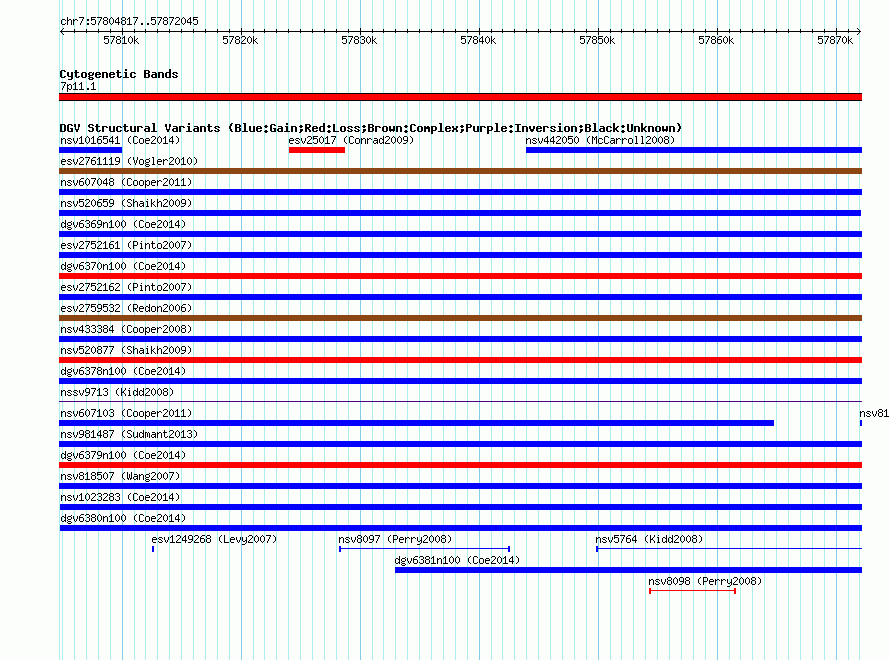Click nsv520877 (Shaikh2009) label
Screen dimensions: 890x660
(x=126, y=350)
